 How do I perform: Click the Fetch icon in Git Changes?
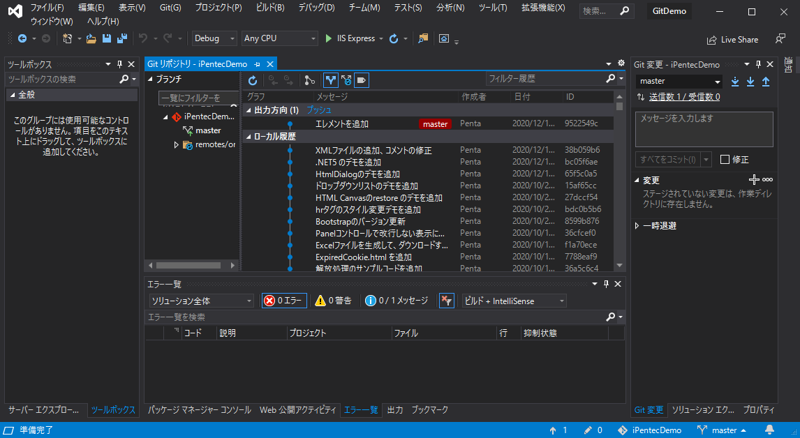[x=735, y=82]
